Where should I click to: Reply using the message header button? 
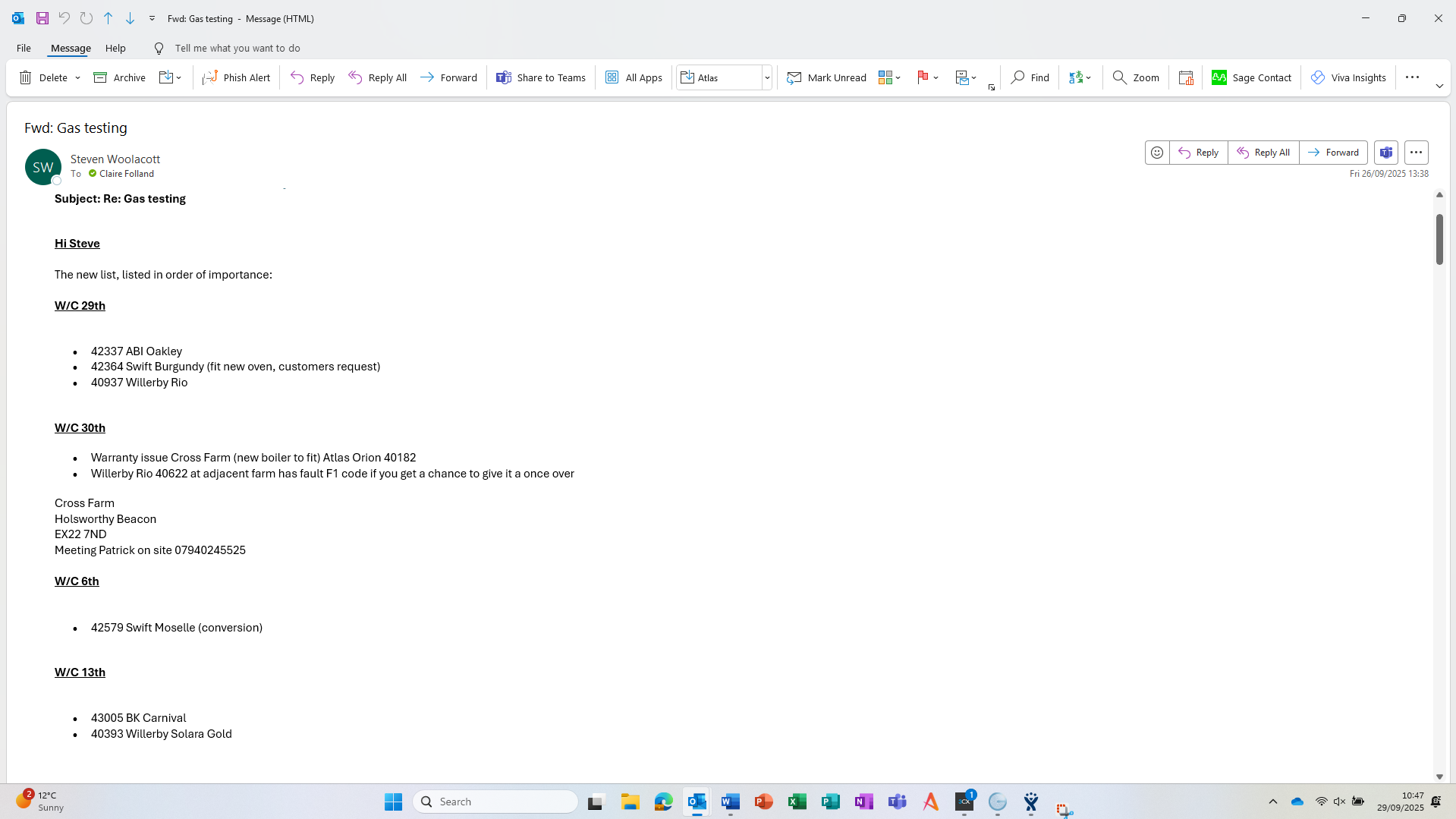1199,153
